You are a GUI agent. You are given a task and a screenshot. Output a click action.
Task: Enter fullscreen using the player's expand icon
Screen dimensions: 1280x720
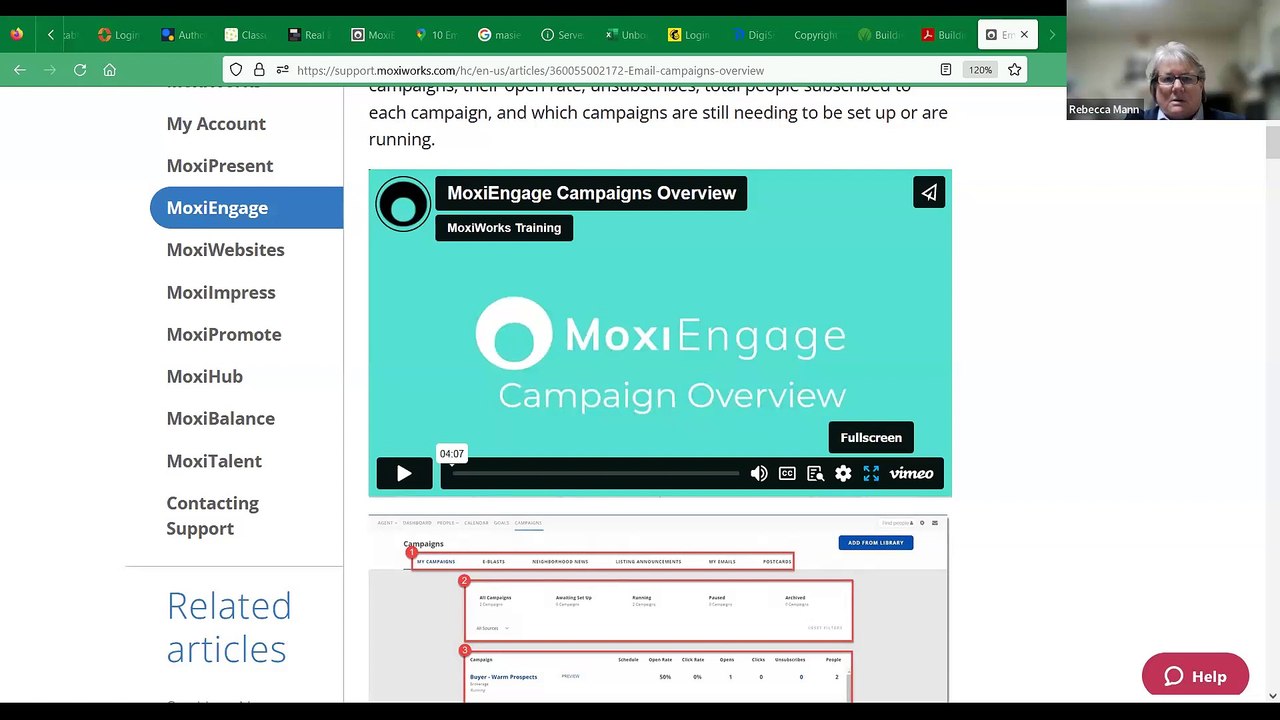point(871,474)
